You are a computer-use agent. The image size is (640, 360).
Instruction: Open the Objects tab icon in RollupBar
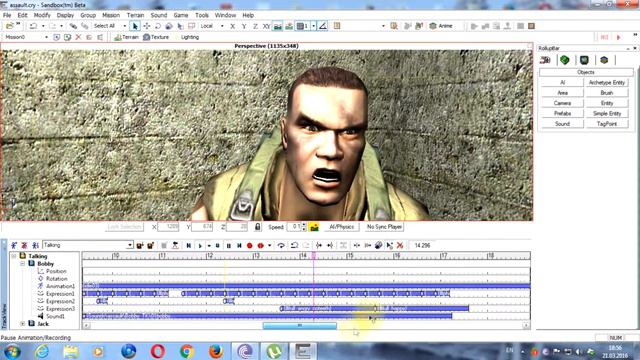[x=545, y=60]
